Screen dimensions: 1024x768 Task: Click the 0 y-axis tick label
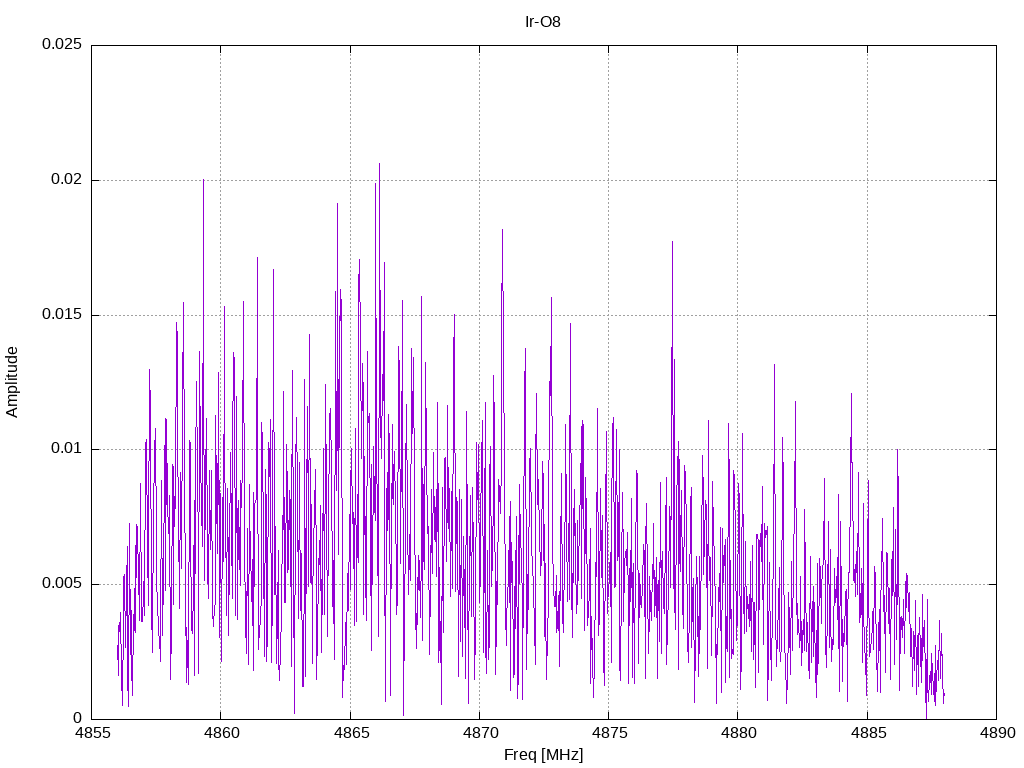pyautogui.click(x=78, y=718)
